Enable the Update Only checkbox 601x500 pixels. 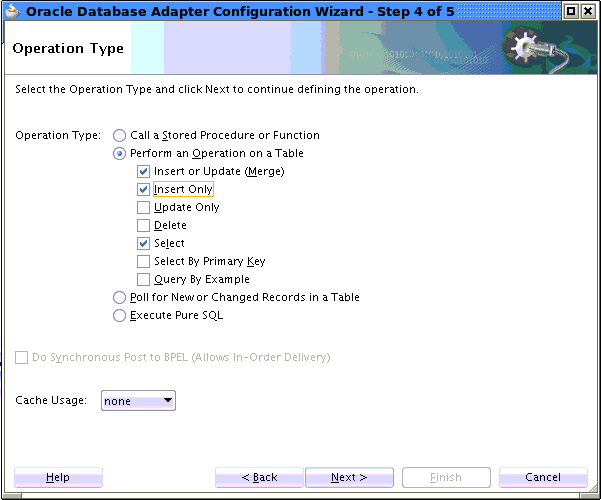point(143,207)
